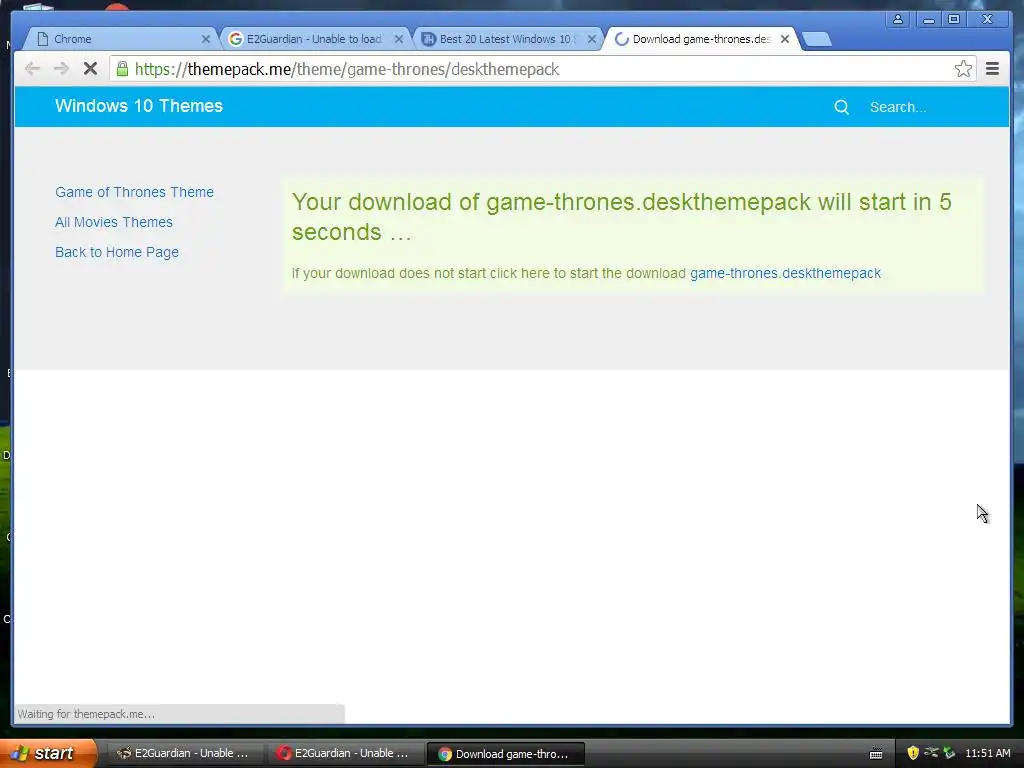Bookmark page with the star icon
This screenshot has height=768, width=1024.
pos(963,69)
